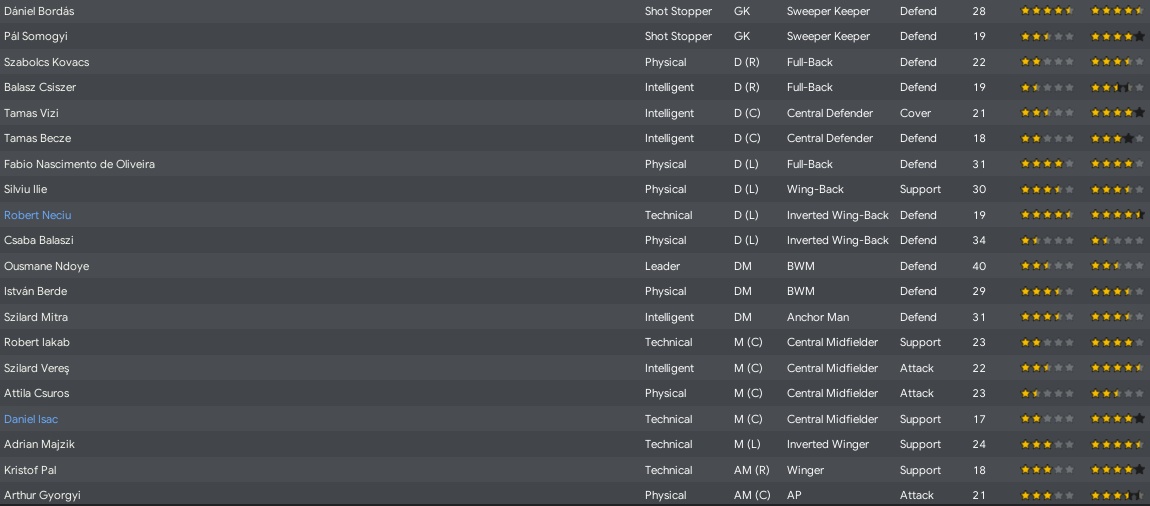Click Tamas Vizi potential star rating
This screenshot has height=506, width=1150.
1117,113
